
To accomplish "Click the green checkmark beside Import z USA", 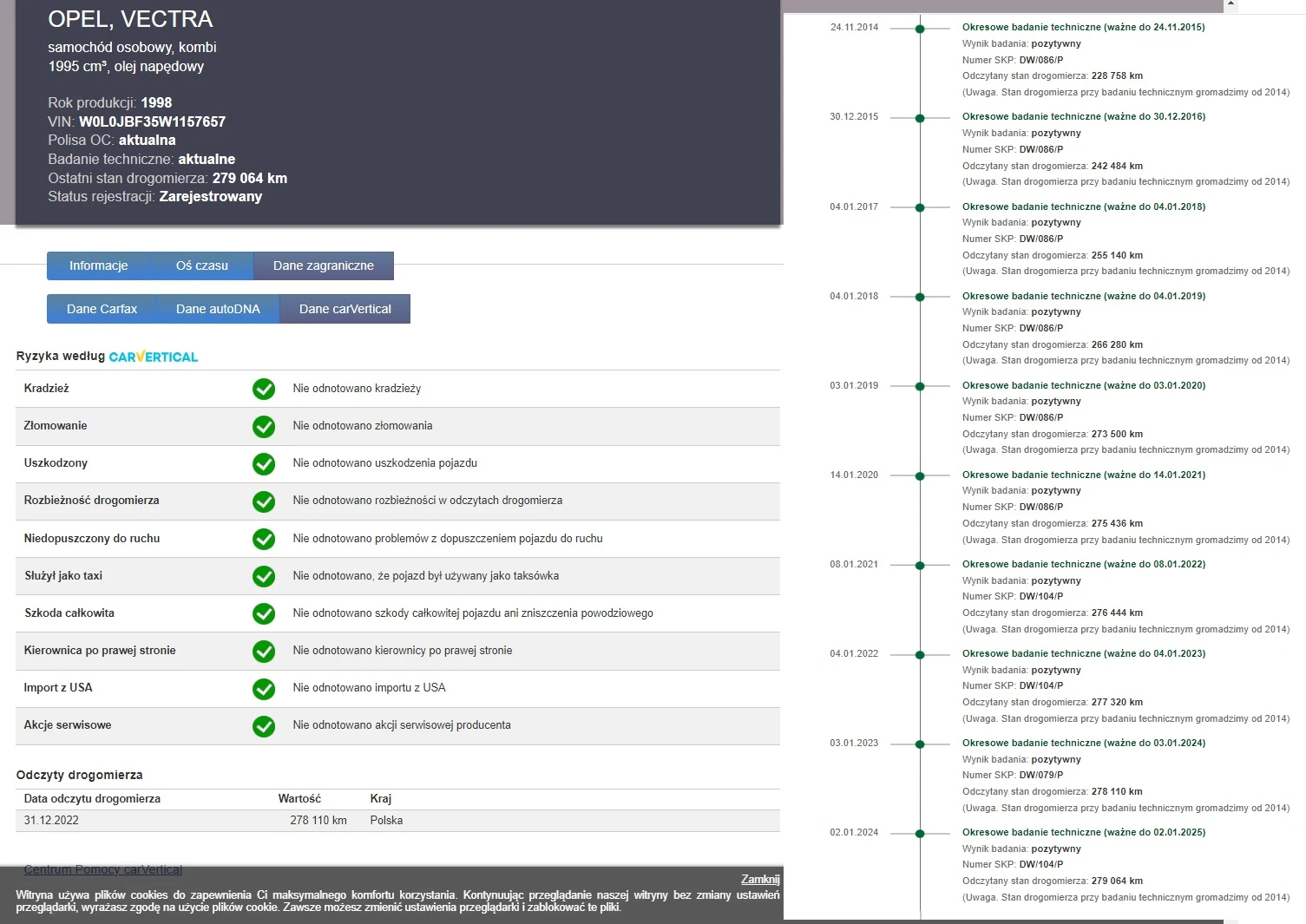I will point(264,688).
